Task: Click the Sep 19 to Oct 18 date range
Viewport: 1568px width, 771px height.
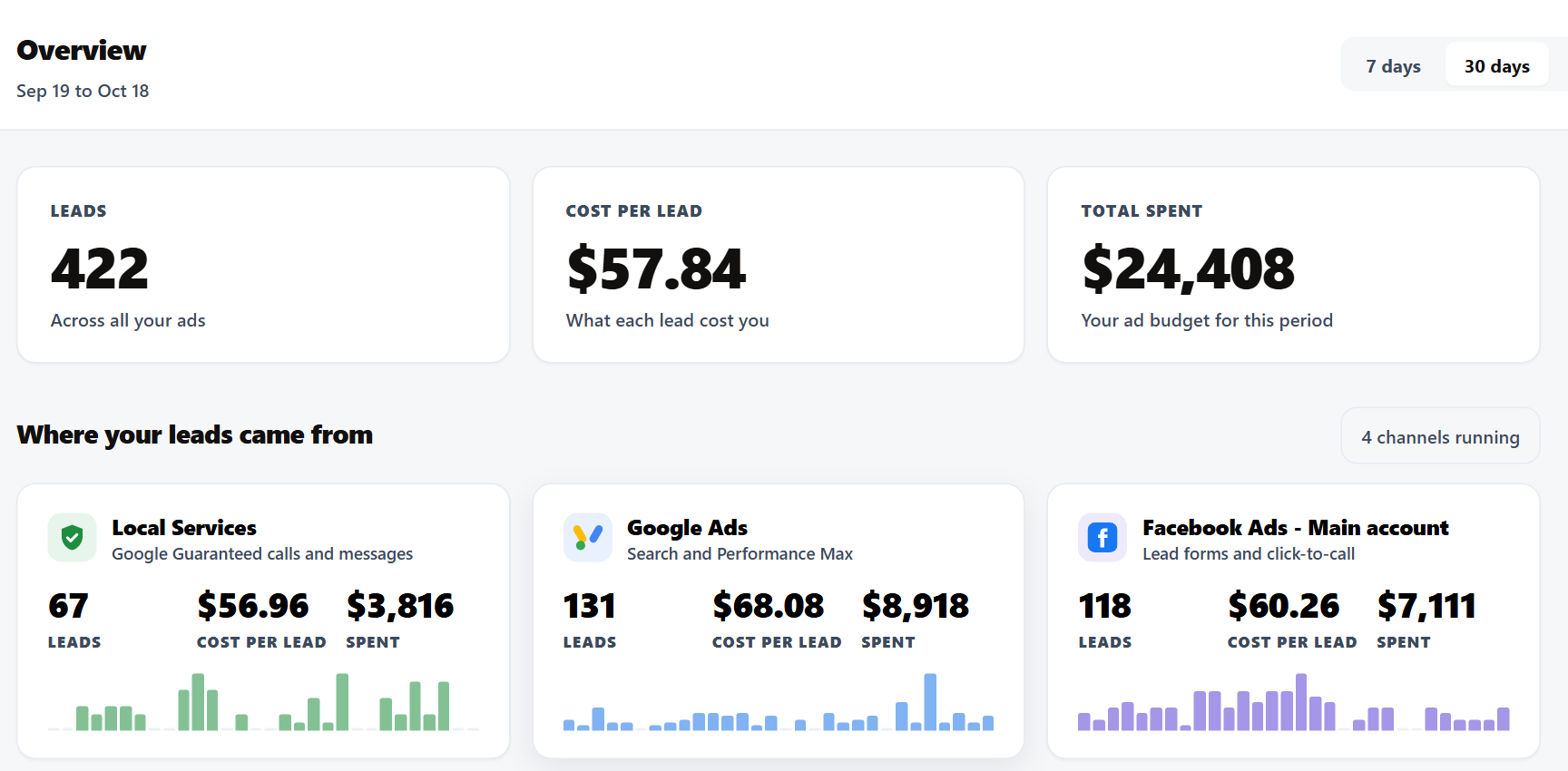Action: tap(83, 91)
